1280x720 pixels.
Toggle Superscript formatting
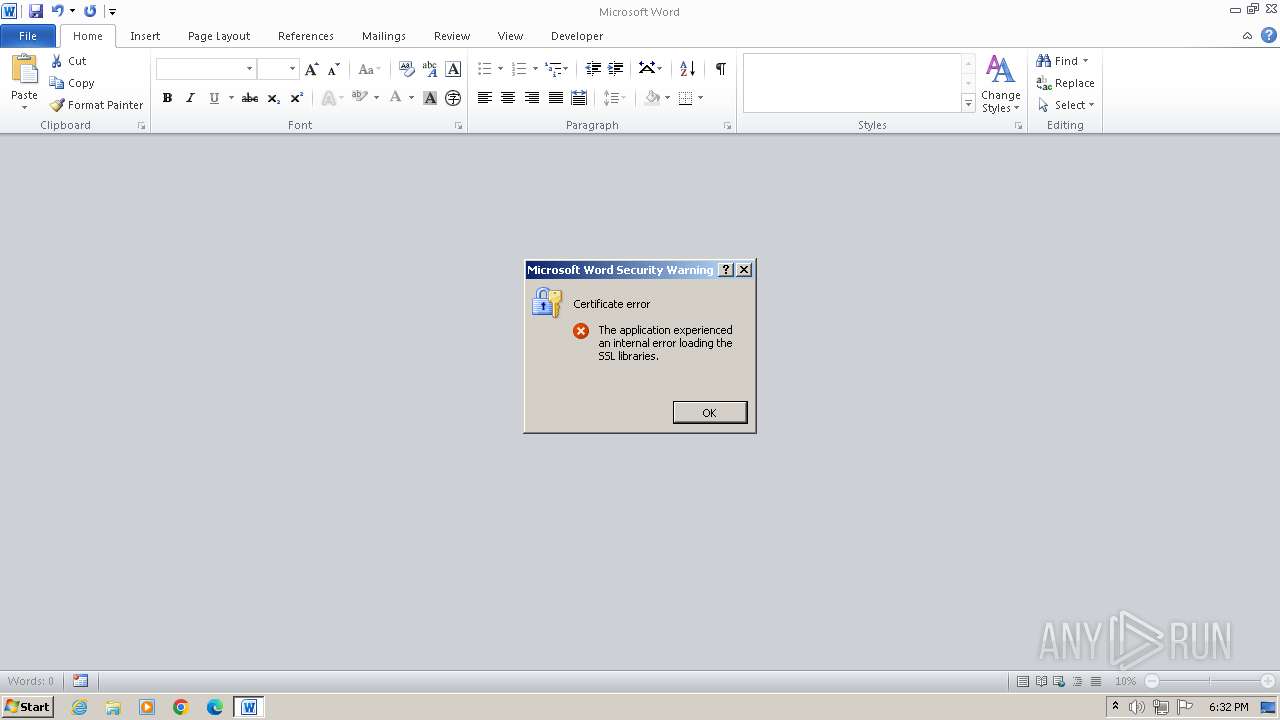click(x=296, y=98)
